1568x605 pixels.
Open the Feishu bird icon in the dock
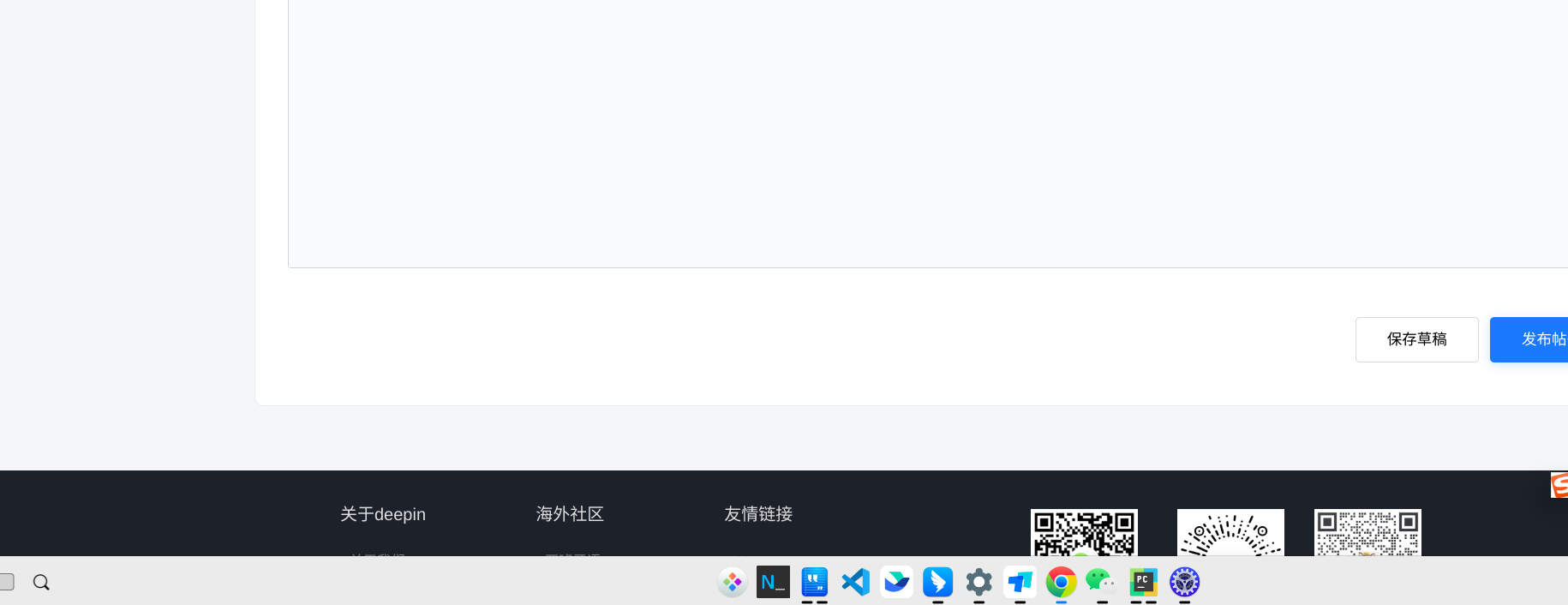(x=896, y=583)
